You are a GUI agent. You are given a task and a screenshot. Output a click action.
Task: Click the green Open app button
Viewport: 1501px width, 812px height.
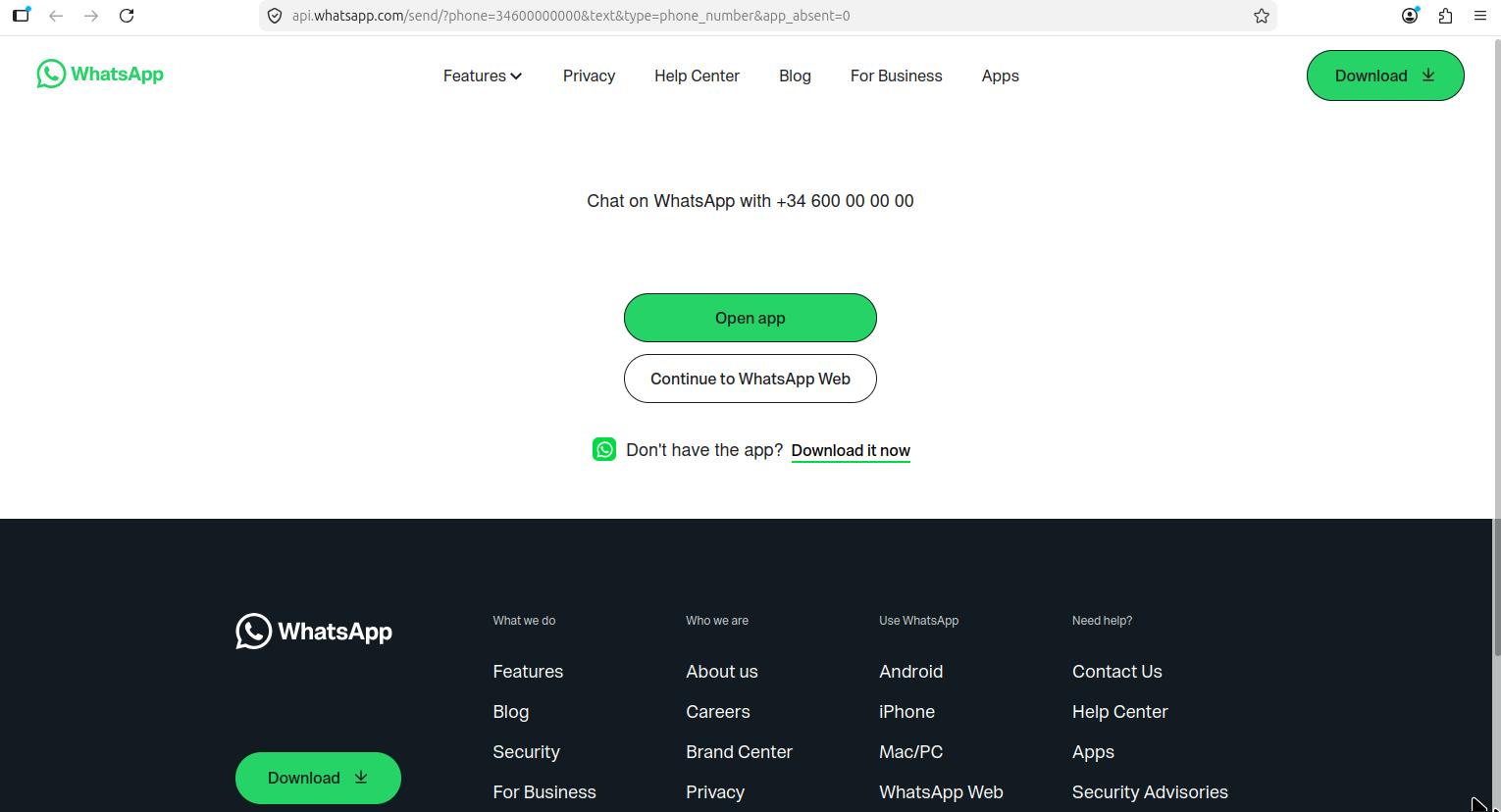(750, 318)
